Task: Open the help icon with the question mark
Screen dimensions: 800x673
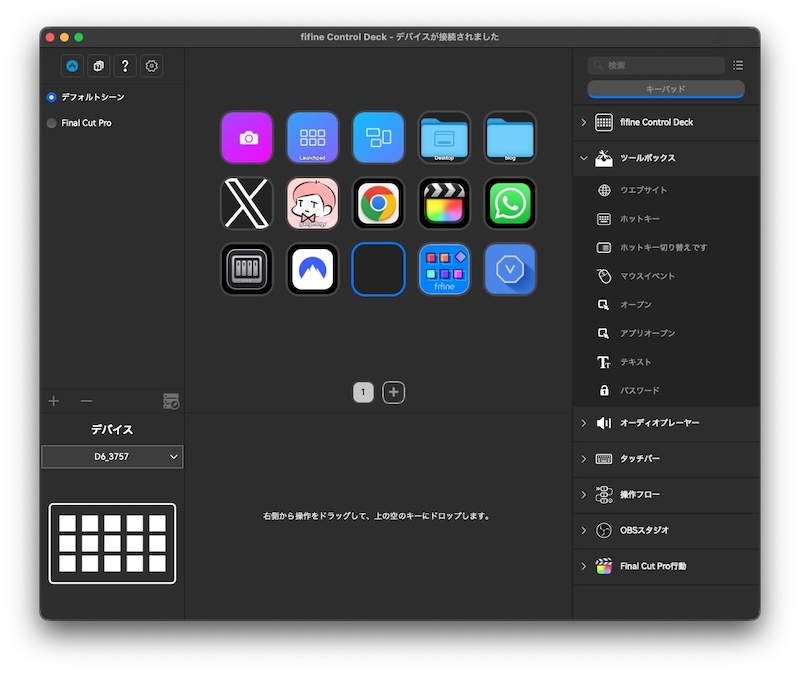Action: tap(124, 65)
